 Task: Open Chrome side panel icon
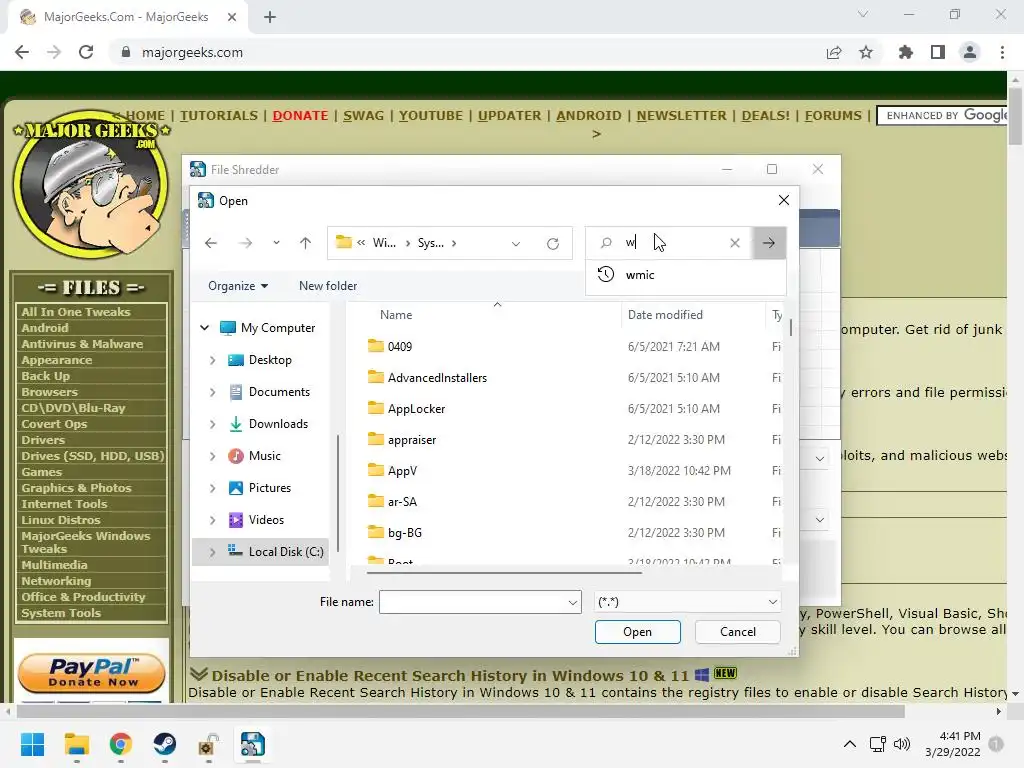point(938,52)
